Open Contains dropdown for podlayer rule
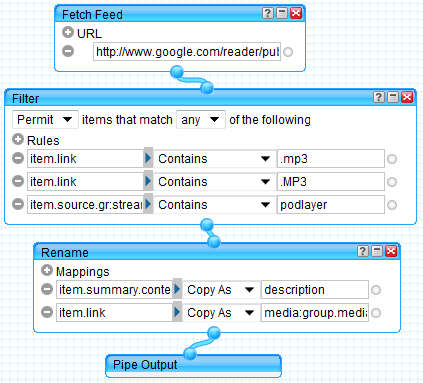This screenshot has height=383, width=423. point(214,205)
